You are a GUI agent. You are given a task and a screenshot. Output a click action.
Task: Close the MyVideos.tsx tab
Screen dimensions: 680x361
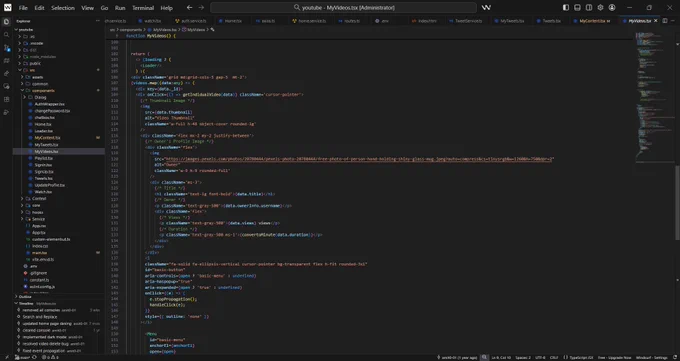(655, 20)
